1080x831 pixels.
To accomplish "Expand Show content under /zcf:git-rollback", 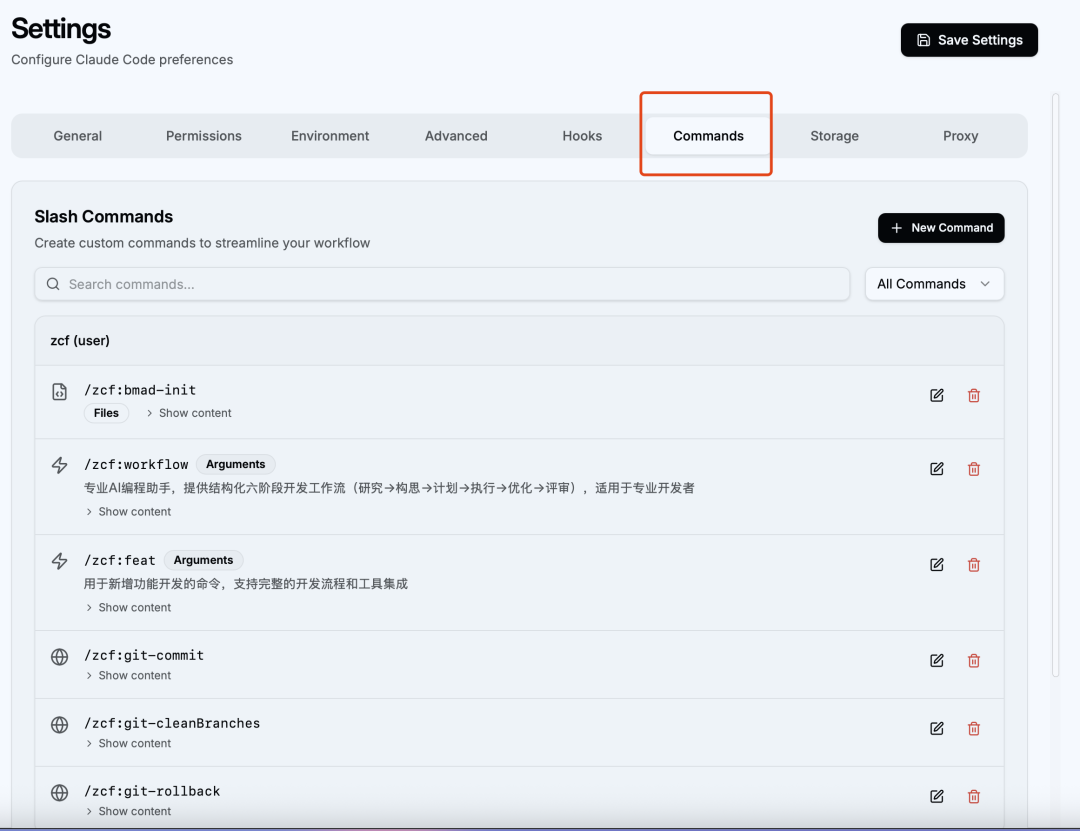I will [x=128, y=811].
